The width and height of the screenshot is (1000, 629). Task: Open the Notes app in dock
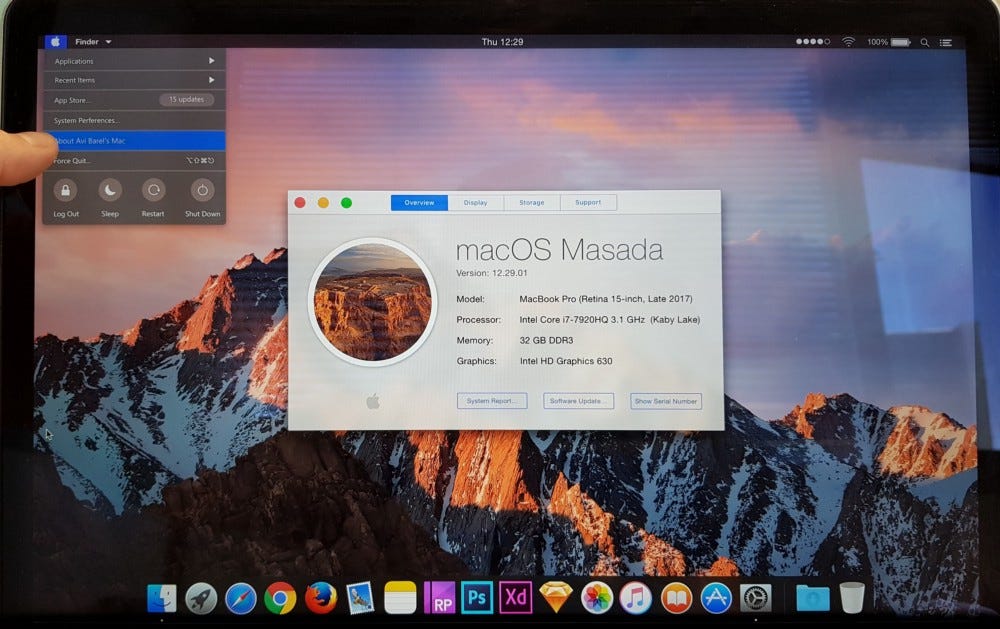(400, 598)
